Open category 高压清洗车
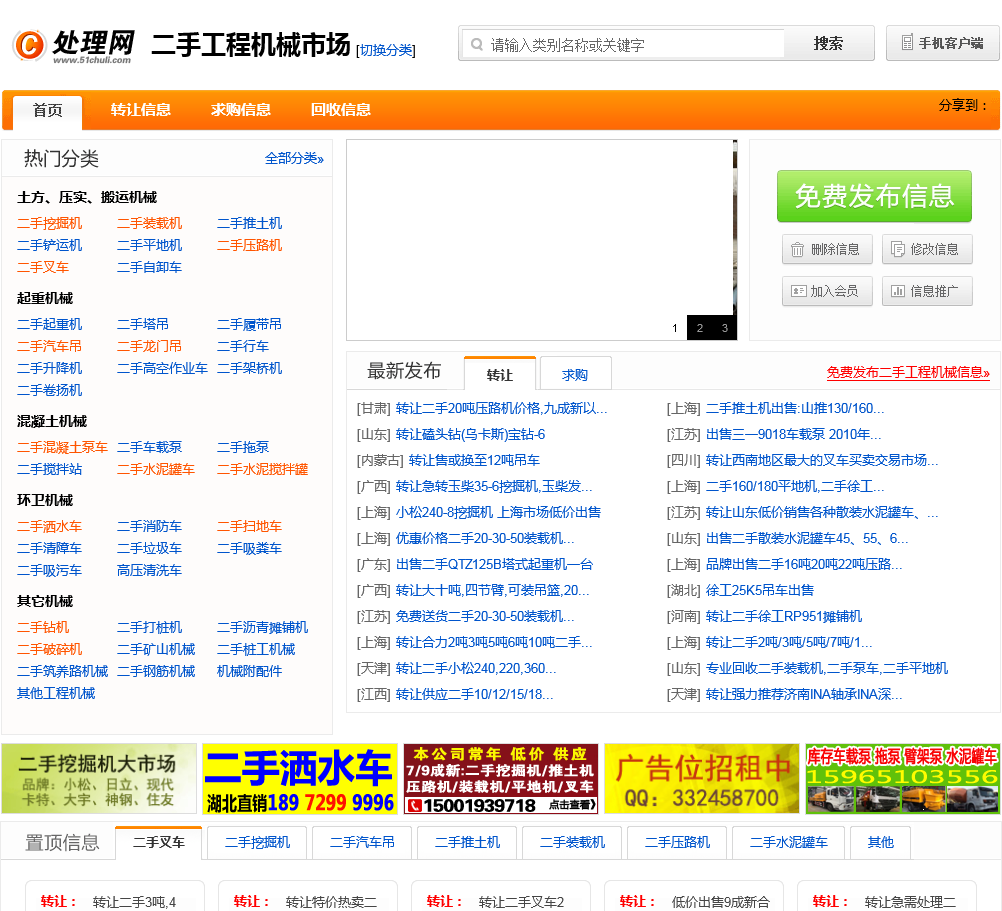 [150, 570]
